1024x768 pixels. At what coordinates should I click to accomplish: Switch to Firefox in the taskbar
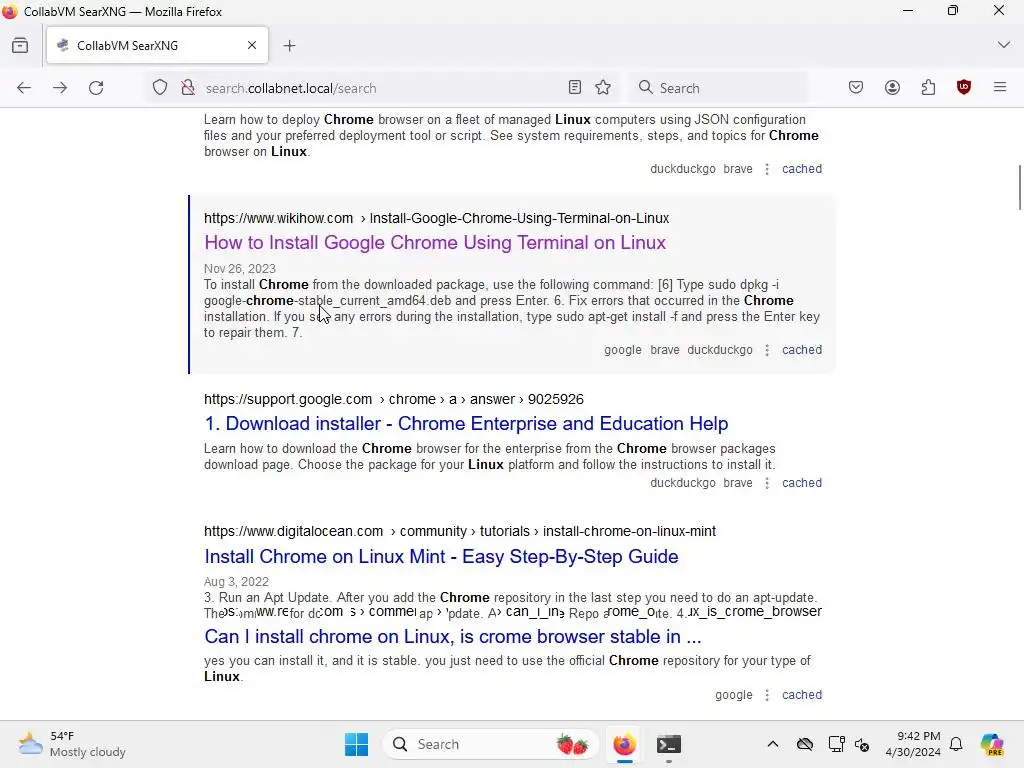tap(625, 744)
